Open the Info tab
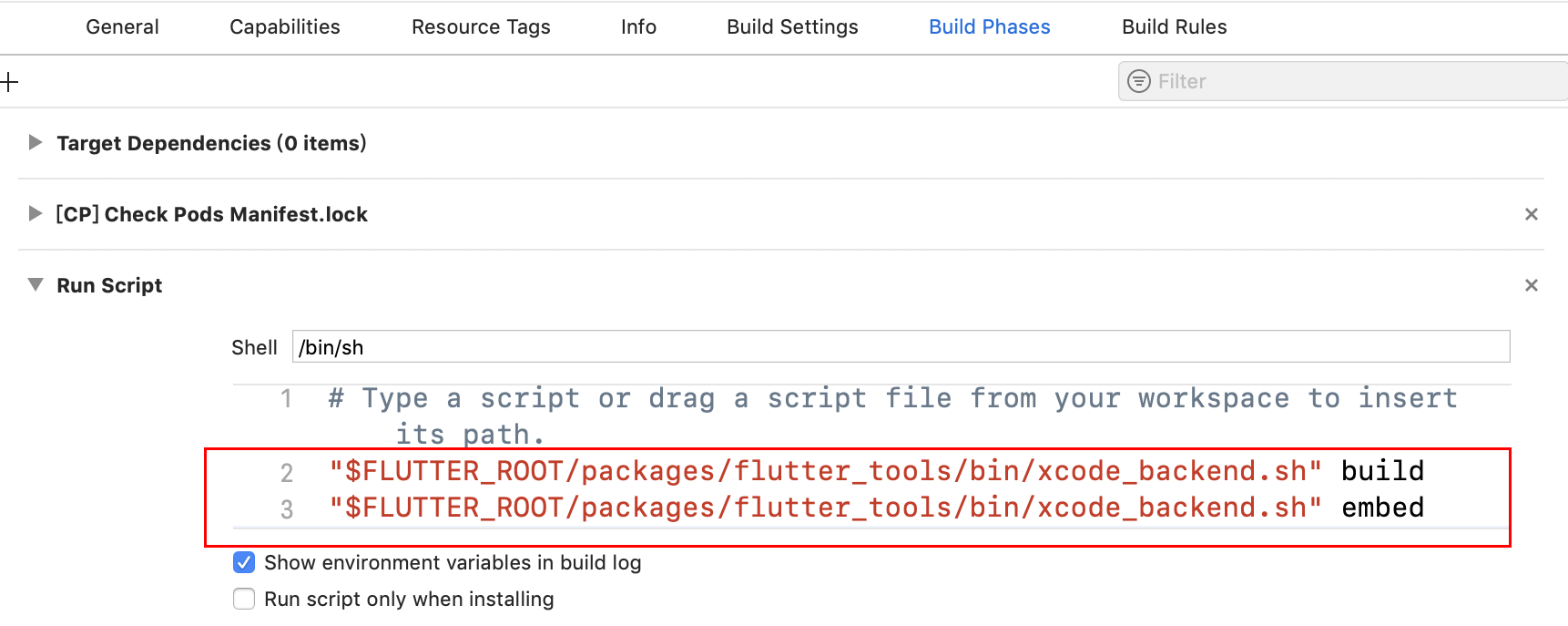 point(638,27)
